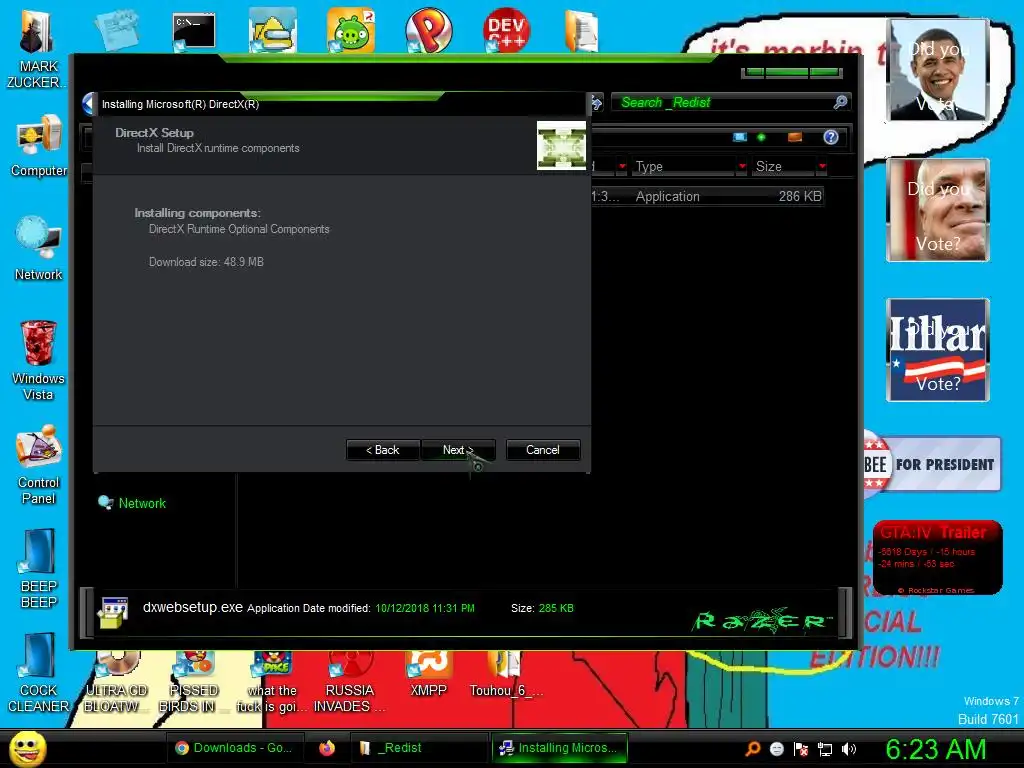Switch to Downloads - Go... Chrome taskbar button
Viewport: 1024px width, 768px height.
coord(234,748)
